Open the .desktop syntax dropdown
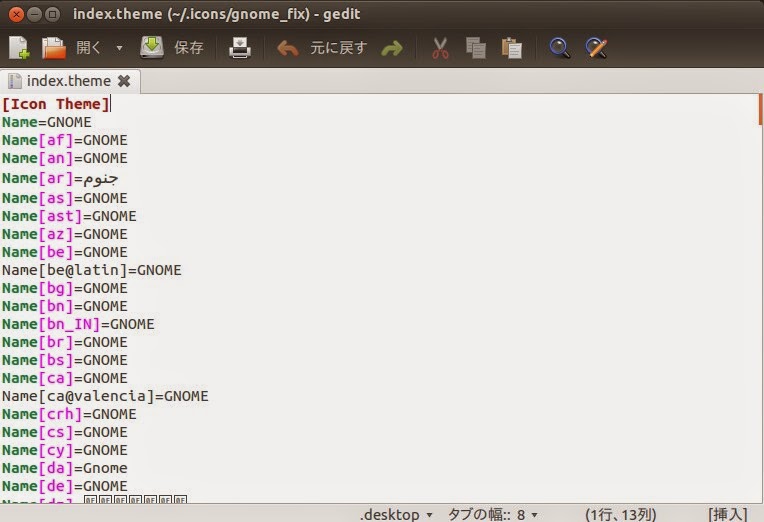This screenshot has height=522, width=764. pyautogui.click(x=396, y=515)
